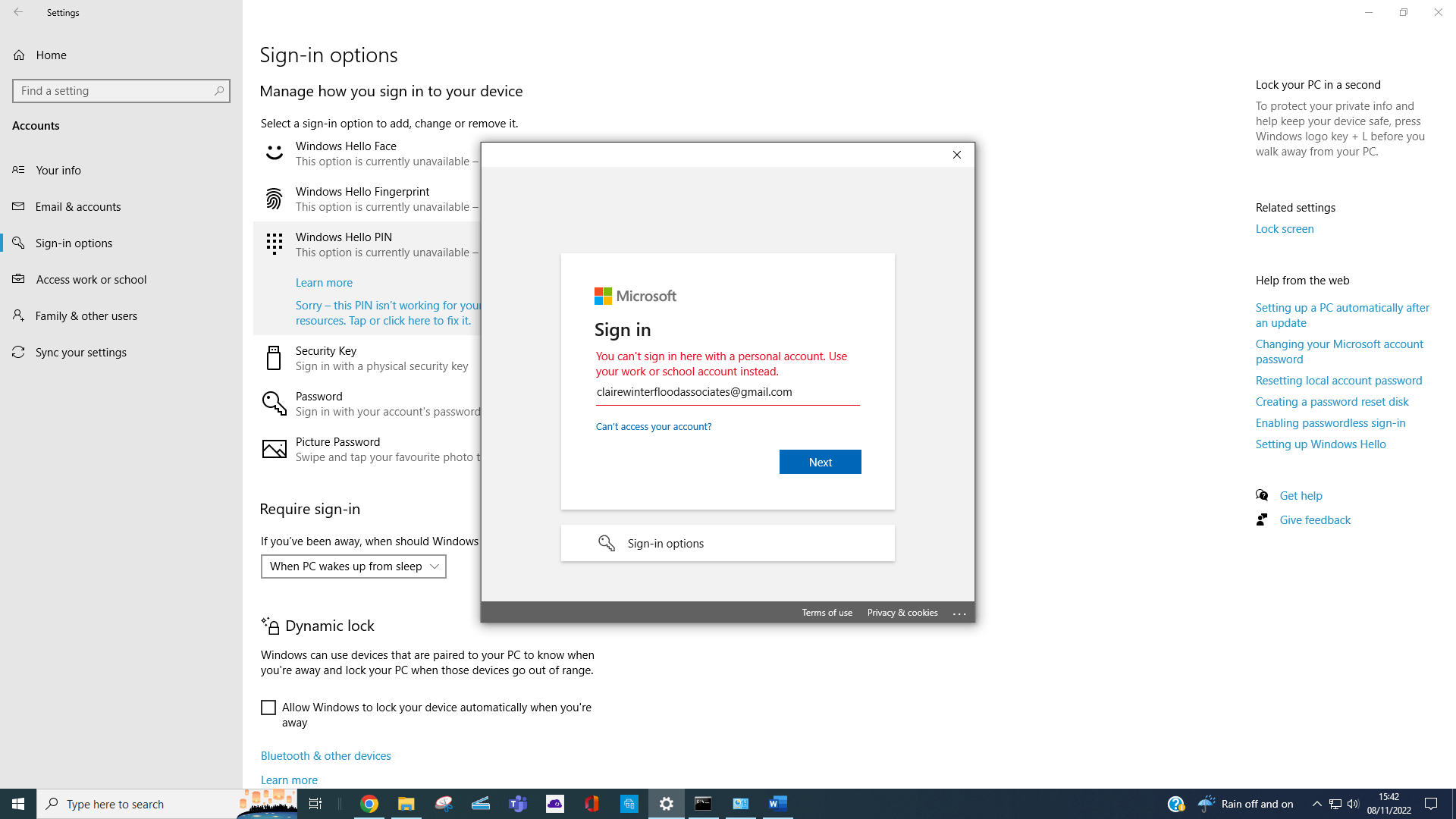Image resolution: width=1456 pixels, height=819 pixels.
Task: Click the Windows Hello Face icon
Action: [274, 153]
